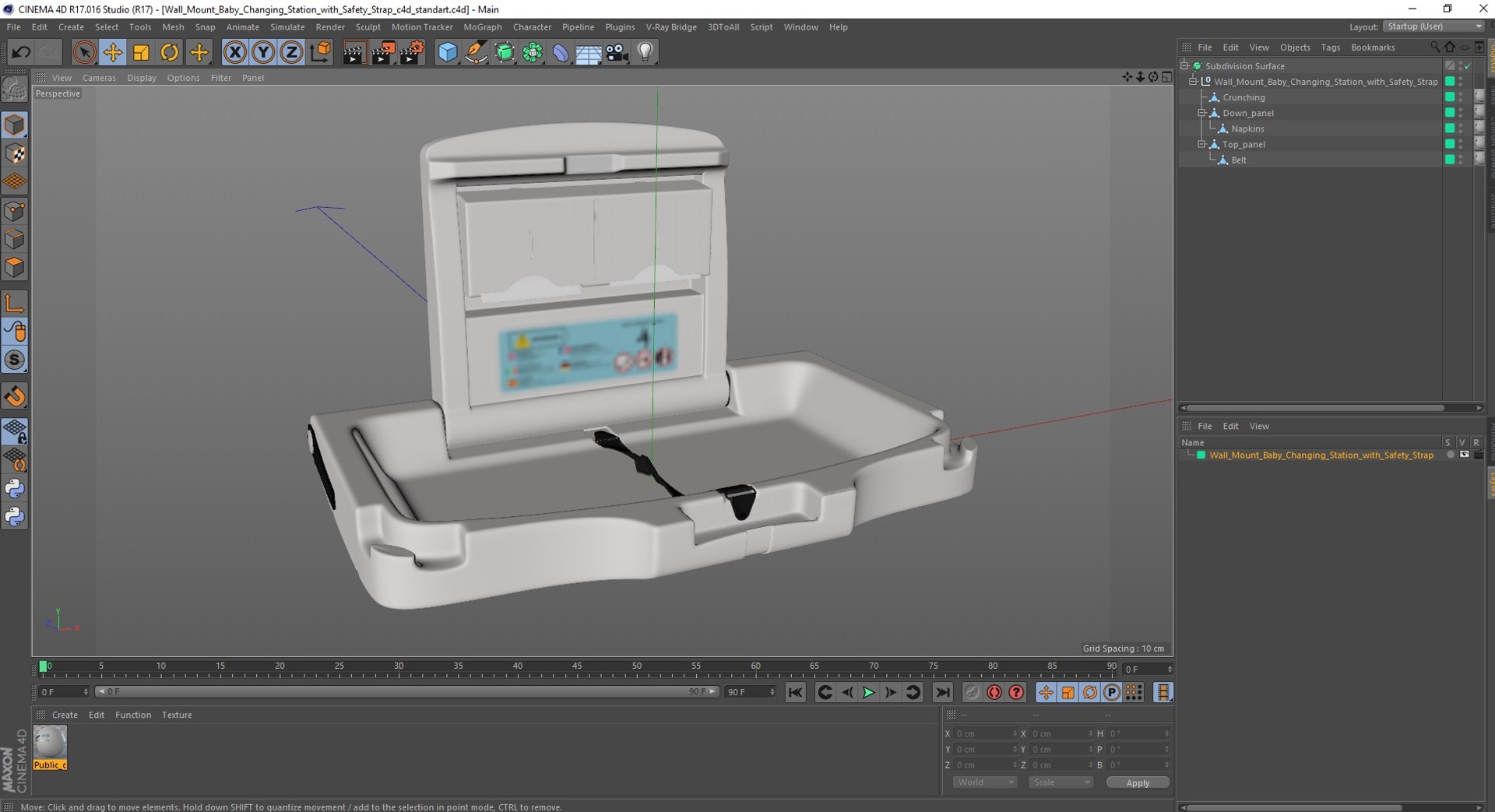Toggle the Subdivision Surface enable checkmark
This screenshot has width=1495, height=812.
pos(1468,66)
